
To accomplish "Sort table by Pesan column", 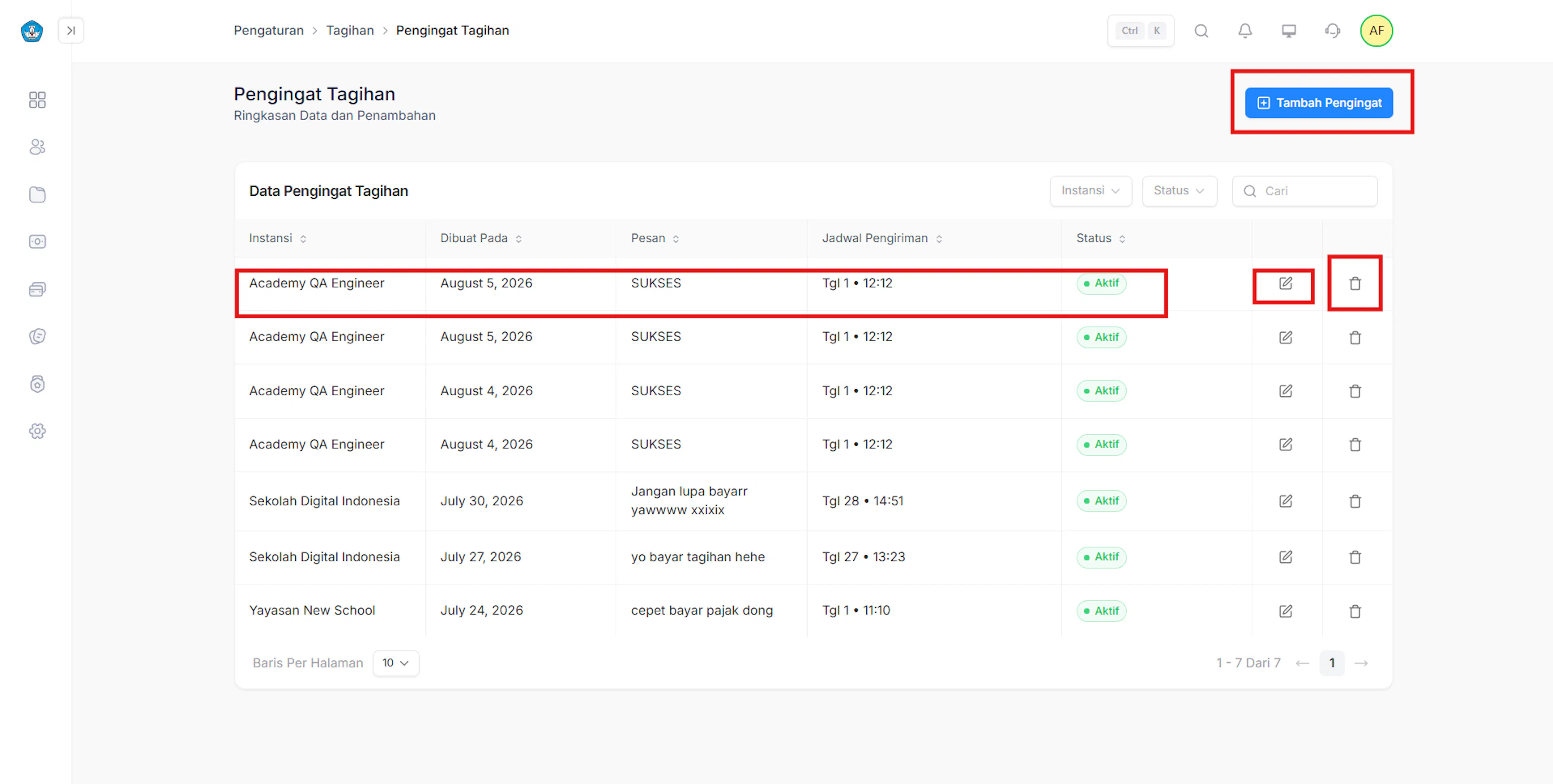I will (x=655, y=239).
